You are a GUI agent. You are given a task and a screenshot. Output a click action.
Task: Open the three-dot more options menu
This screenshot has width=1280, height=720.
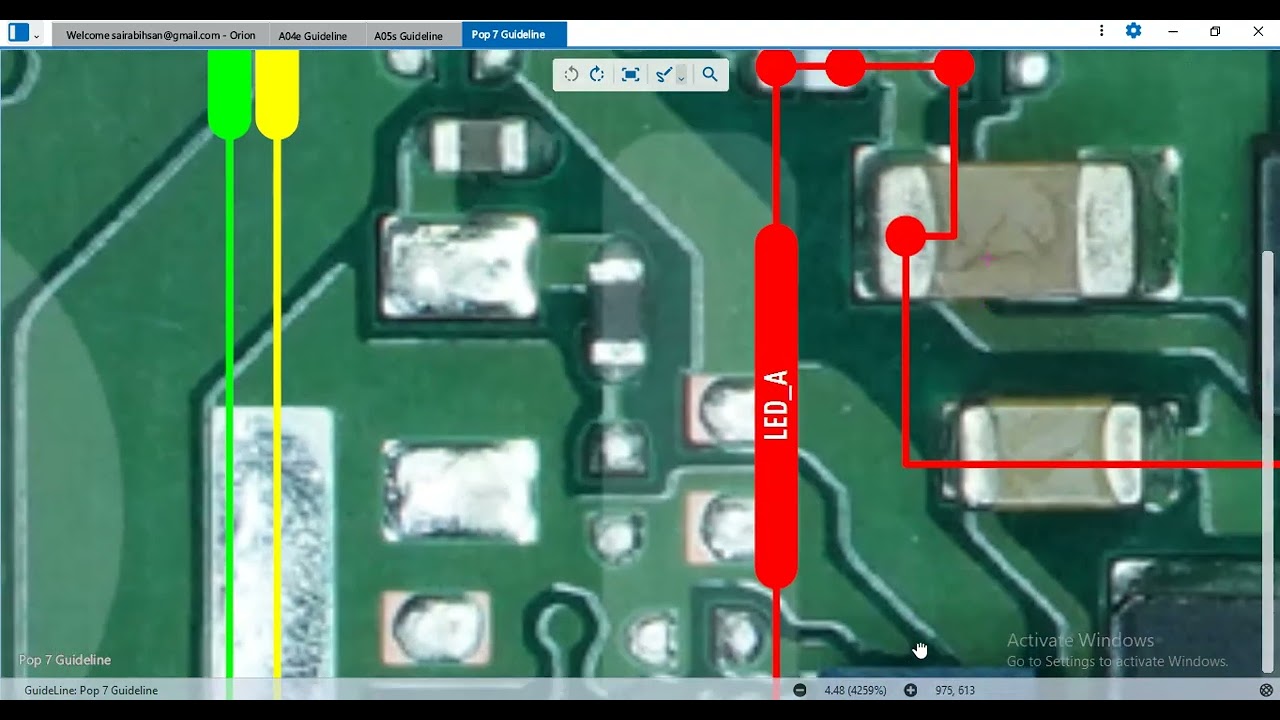(1101, 31)
